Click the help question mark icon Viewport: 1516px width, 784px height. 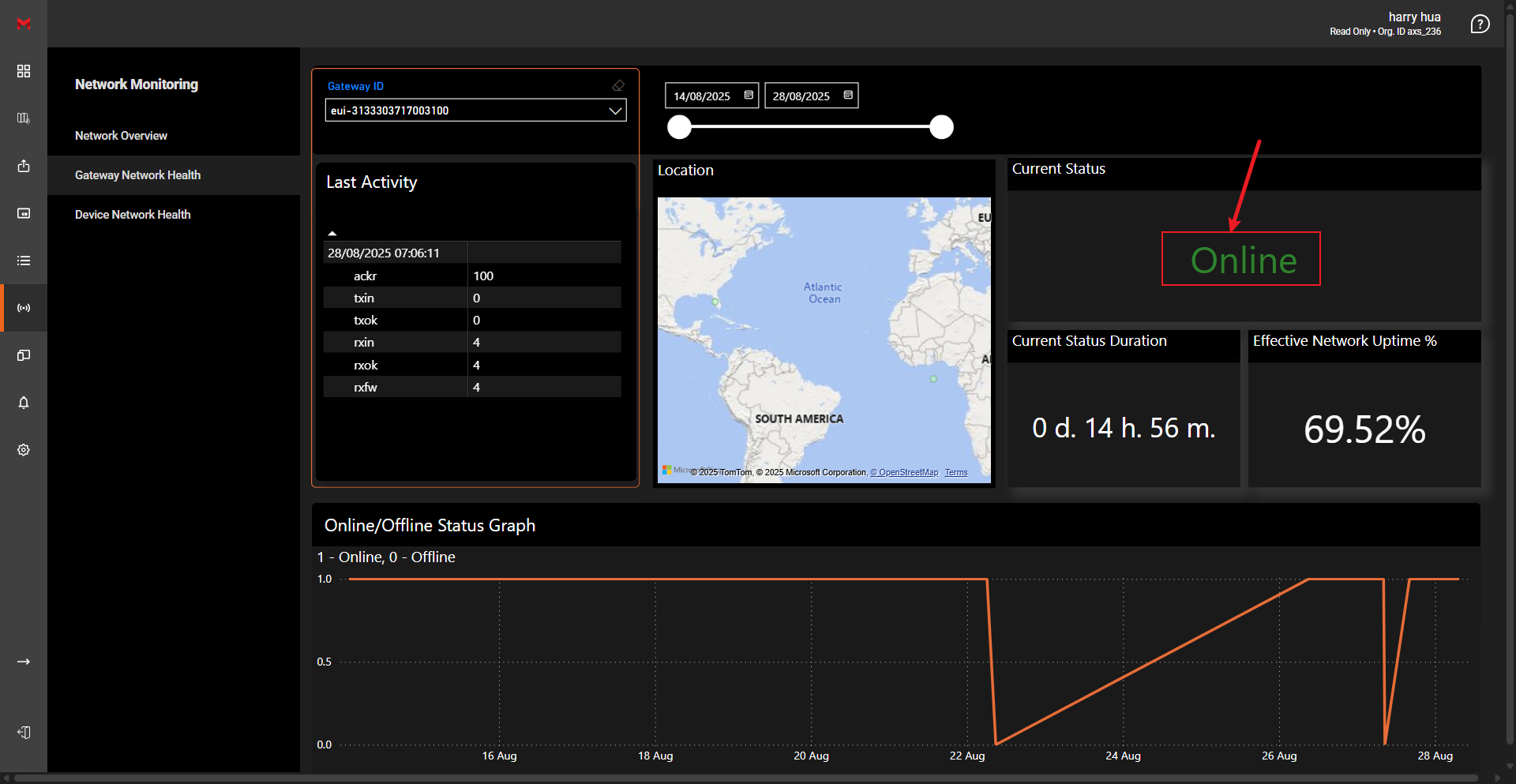point(1480,24)
